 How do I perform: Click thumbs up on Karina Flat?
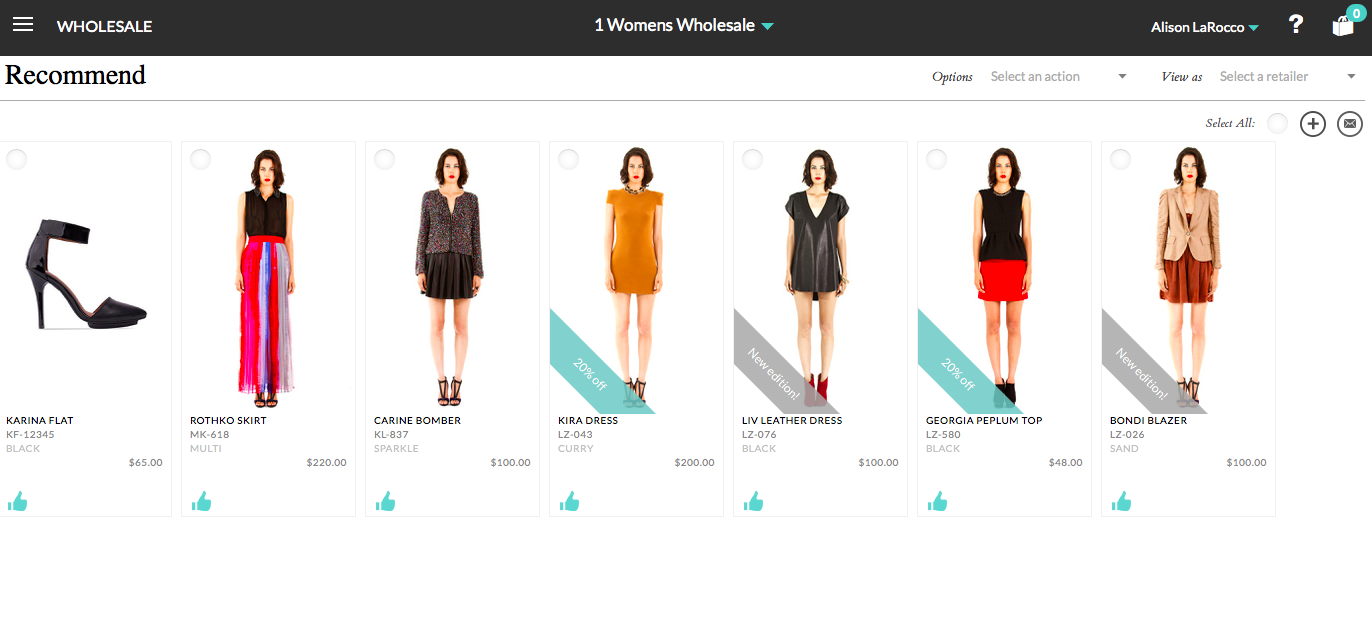pyautogui.click(x=17, y=500)
